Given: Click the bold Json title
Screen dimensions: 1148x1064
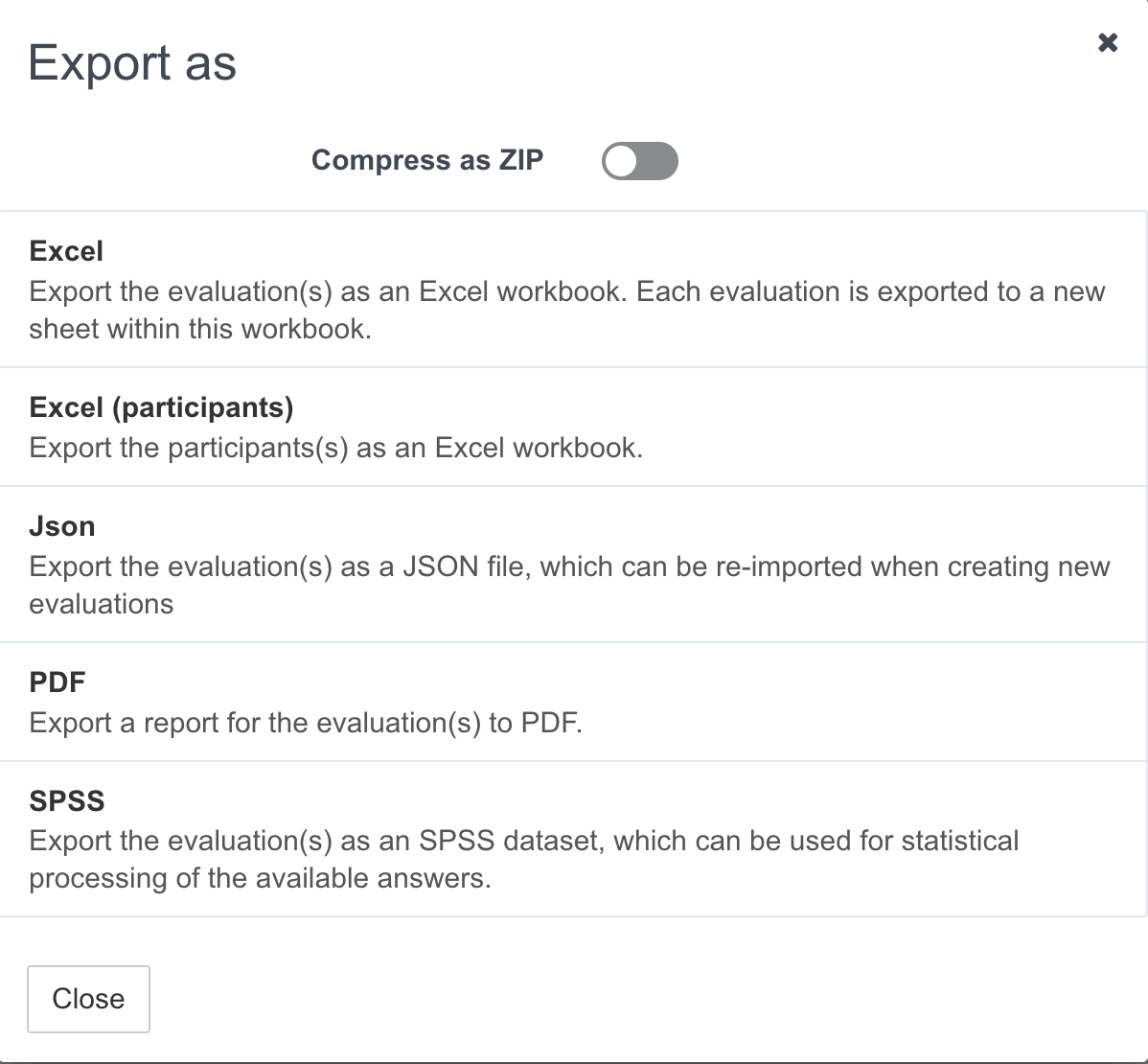Looking at the screenshot, I should coord(62,526).
